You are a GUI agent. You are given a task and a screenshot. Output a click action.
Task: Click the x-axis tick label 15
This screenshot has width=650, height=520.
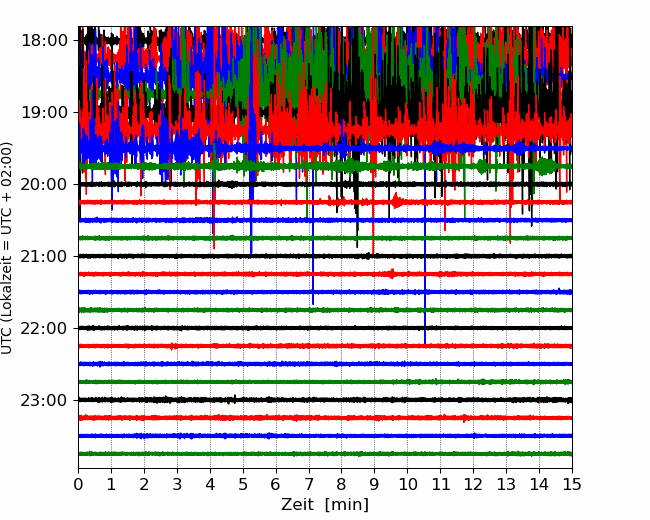click(x=572, y=484)
